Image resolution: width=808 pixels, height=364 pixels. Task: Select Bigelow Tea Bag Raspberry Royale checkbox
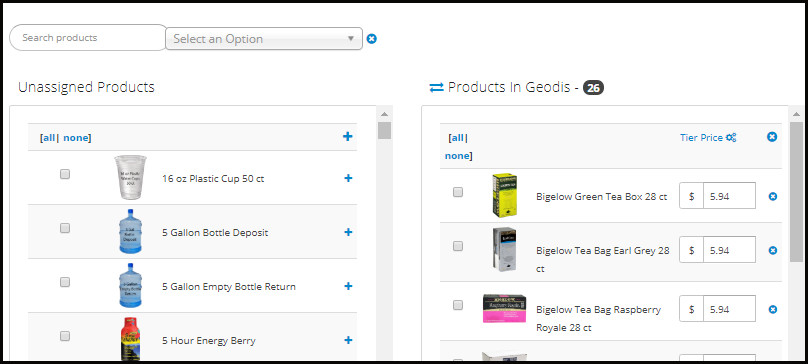click(x=458, y=305)
